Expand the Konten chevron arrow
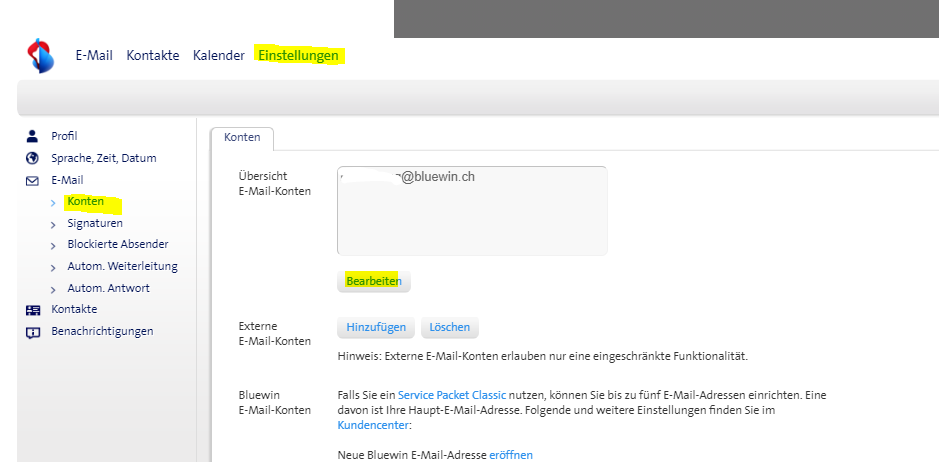 (53, 203)
